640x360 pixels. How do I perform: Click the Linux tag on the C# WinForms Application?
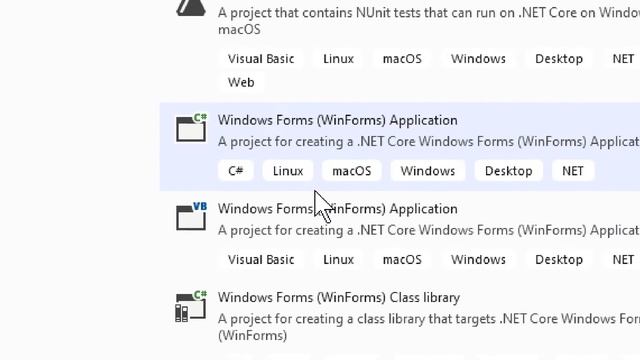[288, 171]
